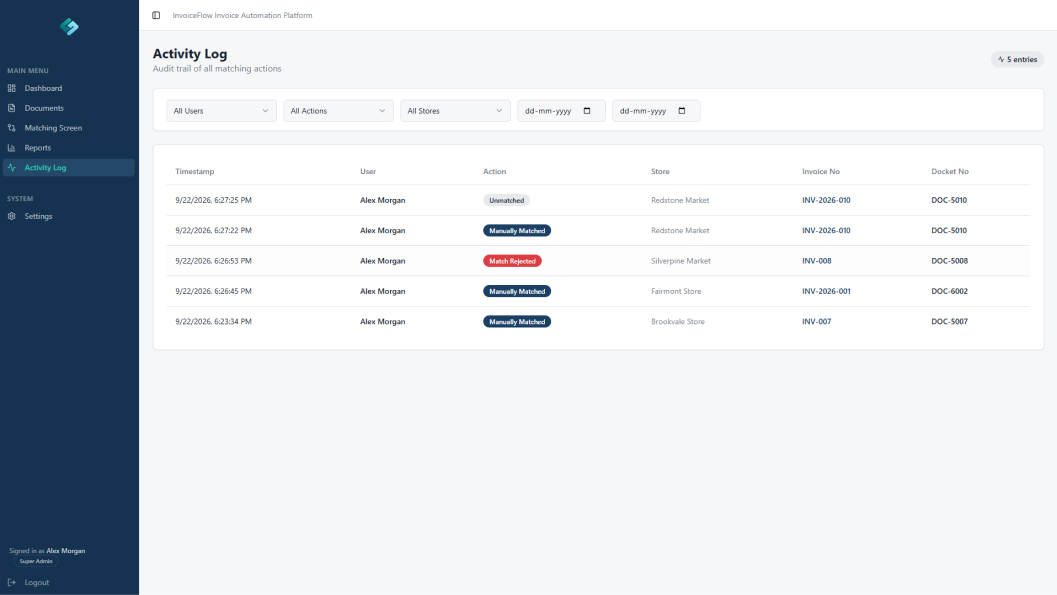The image size is (1057, 595).
Task: Open the first date calendar picker icon
Action: tap(587, 111)
